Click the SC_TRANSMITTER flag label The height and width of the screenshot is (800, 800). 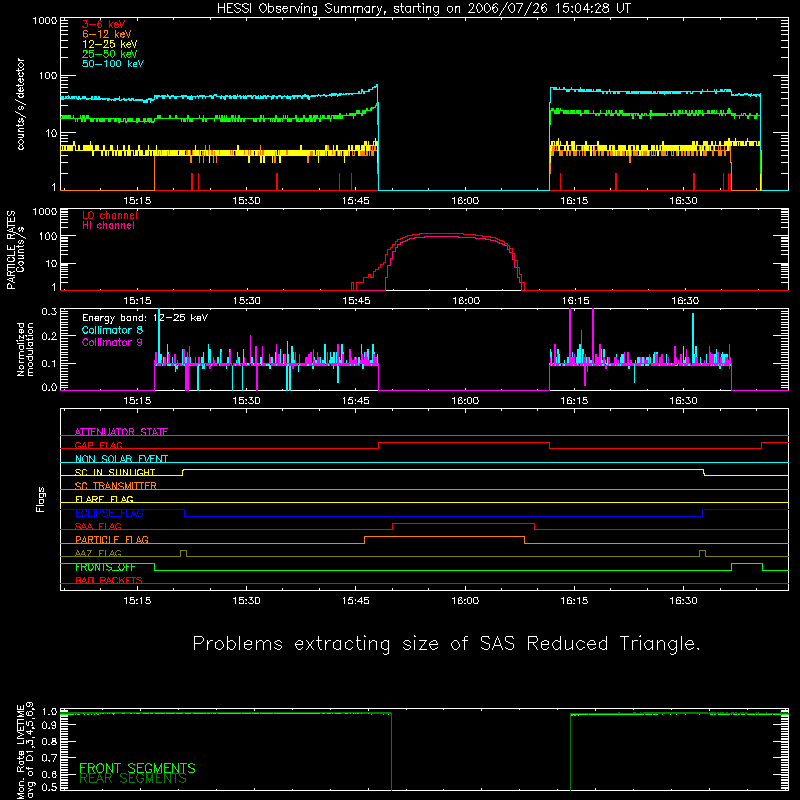tap(115, 486)
